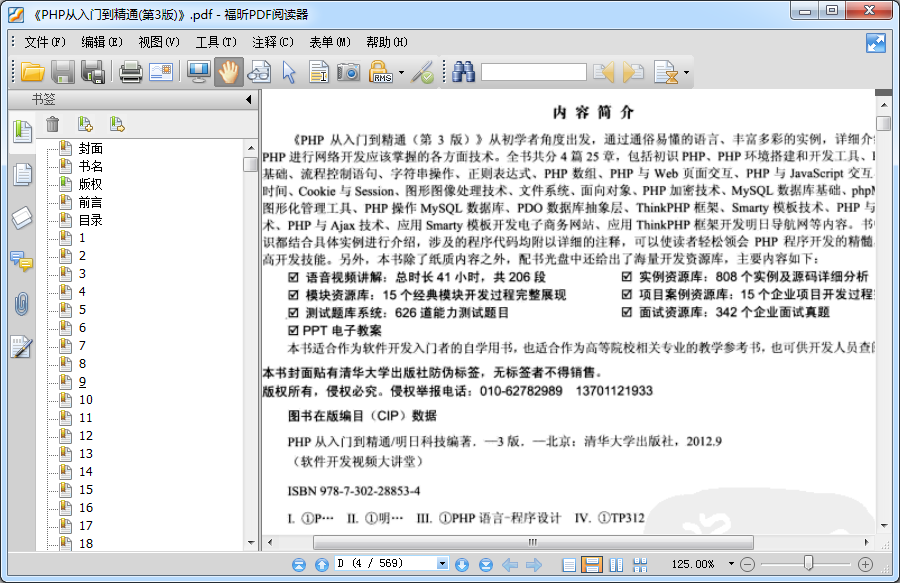Click the first add bookmark icon
The image size is (900, 583).
[85, 124]
